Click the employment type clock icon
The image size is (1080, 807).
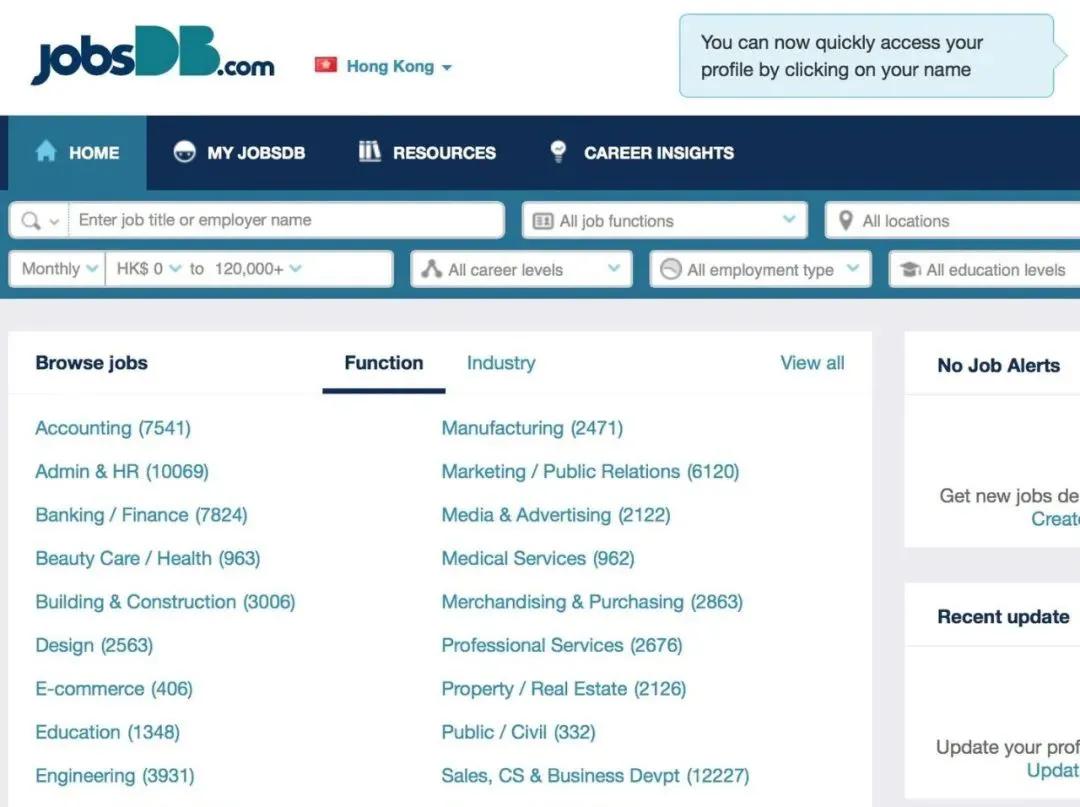tap(670, 269)
